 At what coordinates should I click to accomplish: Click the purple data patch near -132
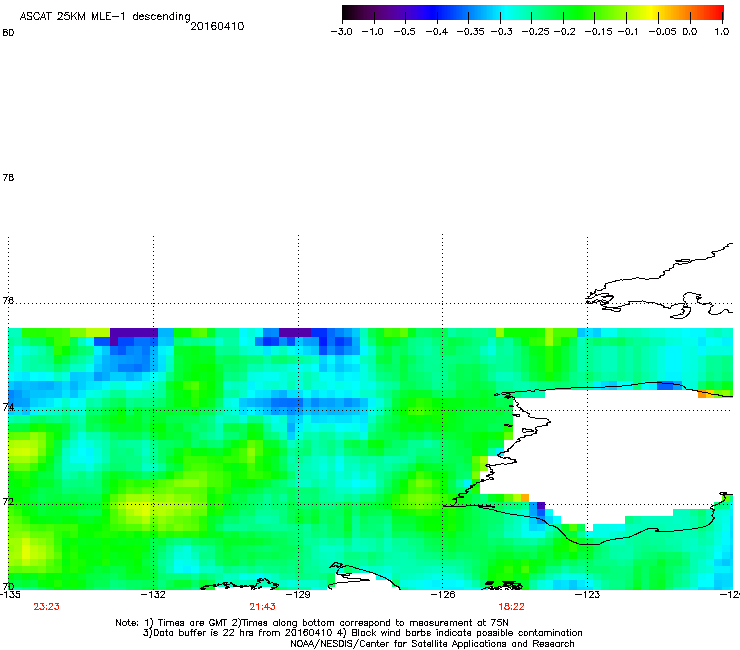tap(134, 332)
